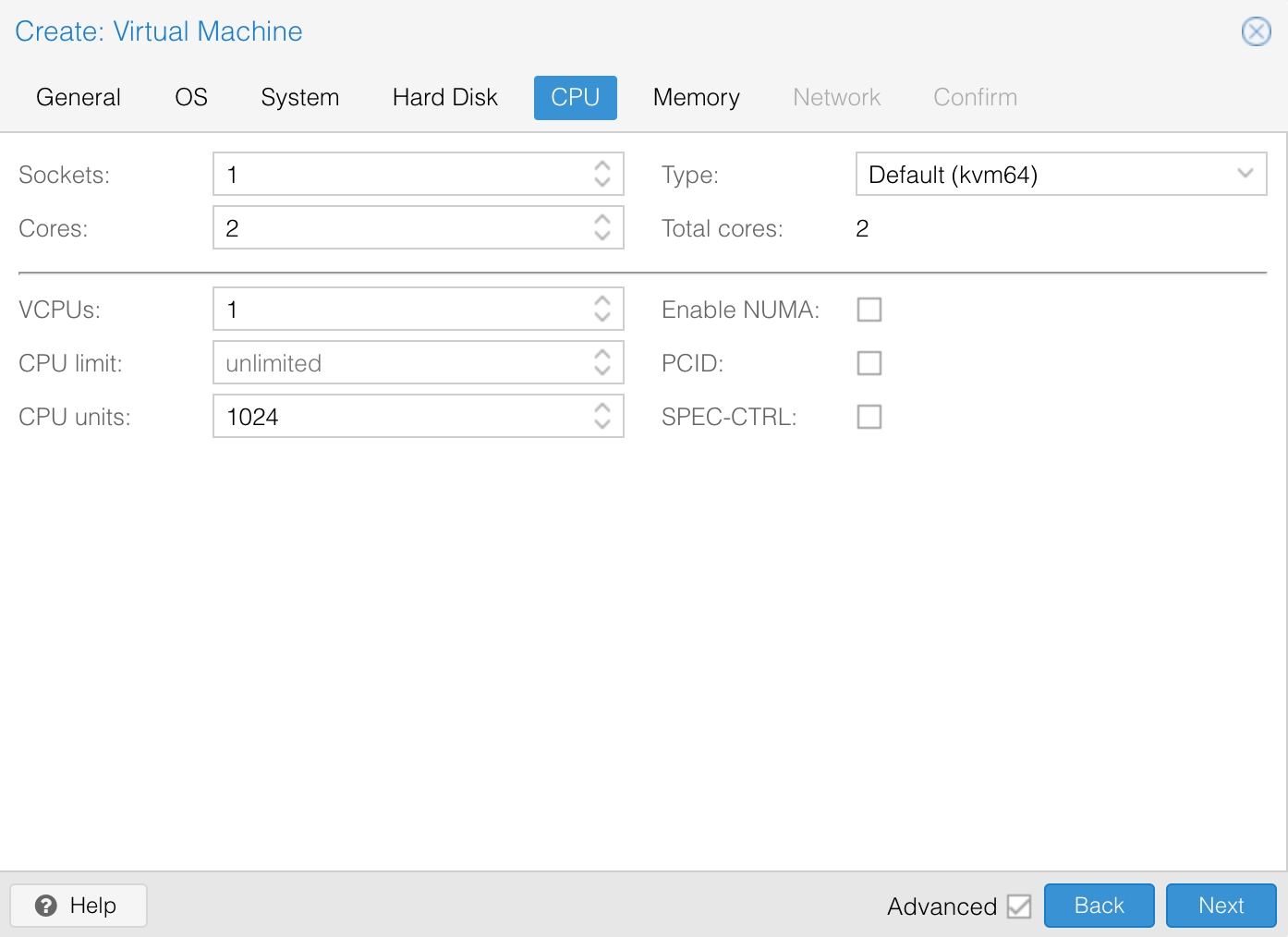
Task: Enable the NUMA checkbox
Action: (869, 310)
